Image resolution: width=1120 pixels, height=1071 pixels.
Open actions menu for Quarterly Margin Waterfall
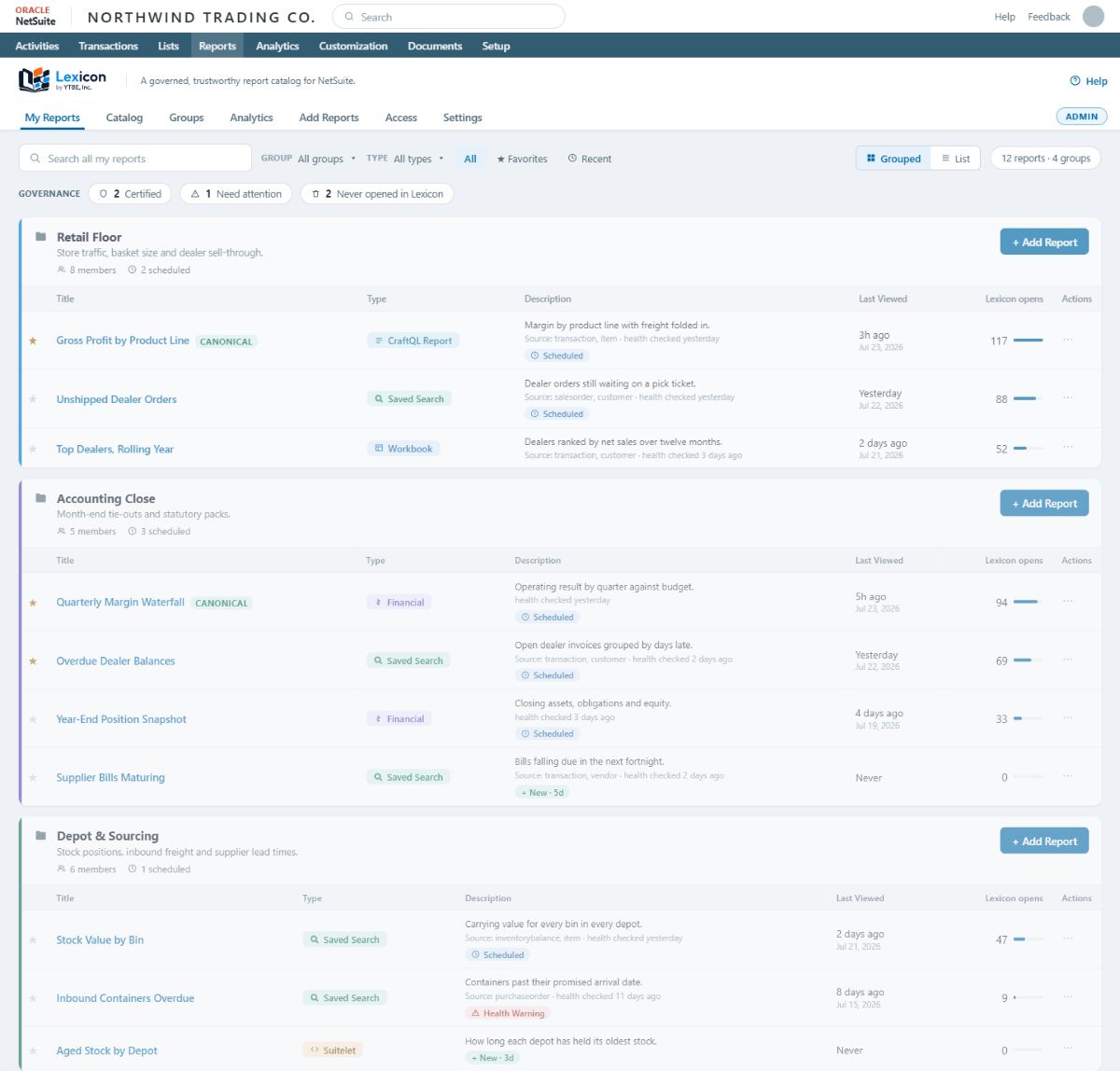click(1068, 602)
